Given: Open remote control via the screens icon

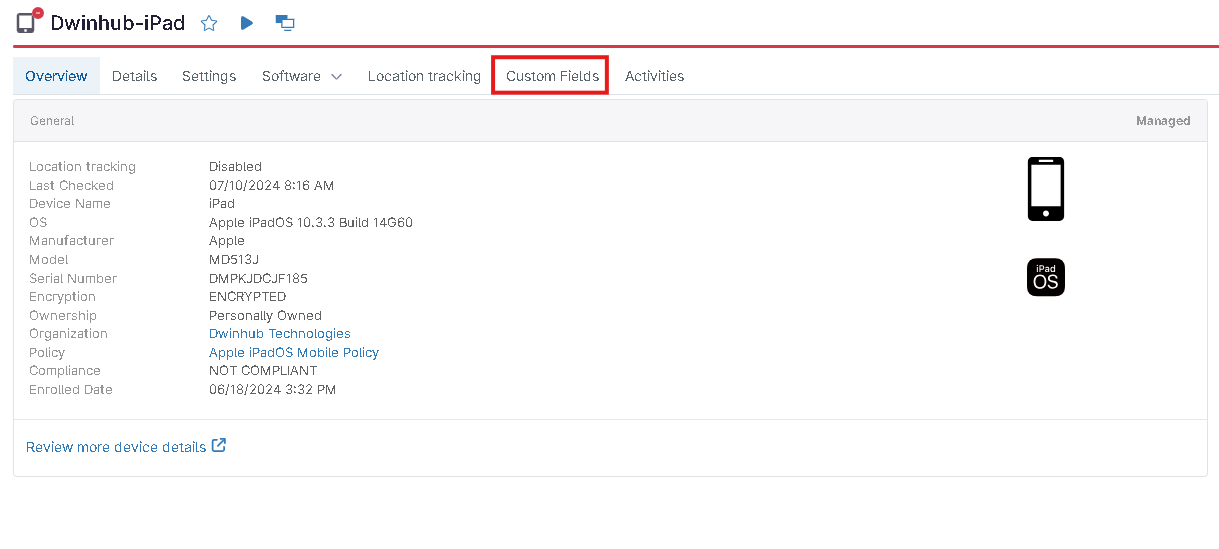Looking at the screenshot, I should (285, 23).
